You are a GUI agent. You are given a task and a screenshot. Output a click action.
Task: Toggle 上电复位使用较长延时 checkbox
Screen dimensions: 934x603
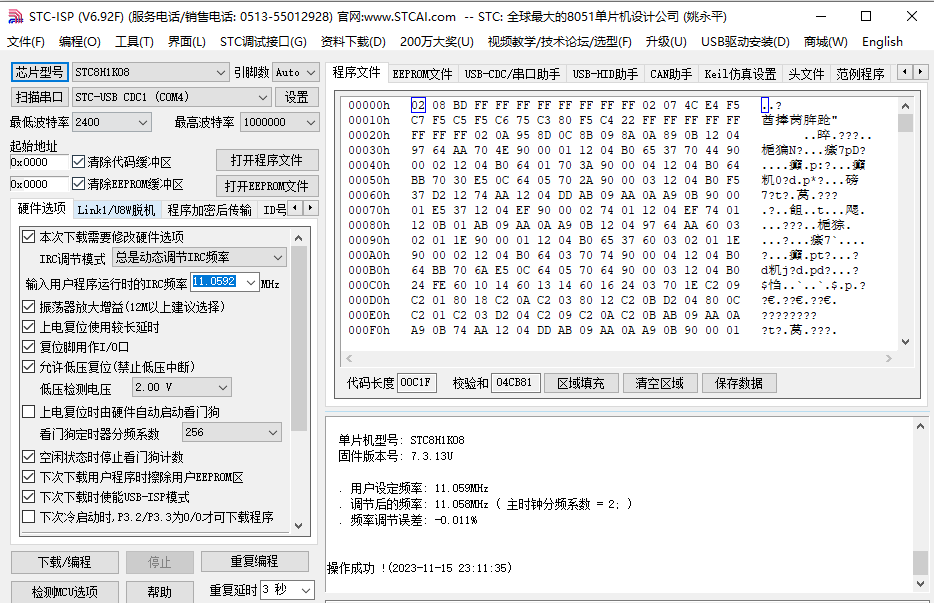(x=28, y=327)
